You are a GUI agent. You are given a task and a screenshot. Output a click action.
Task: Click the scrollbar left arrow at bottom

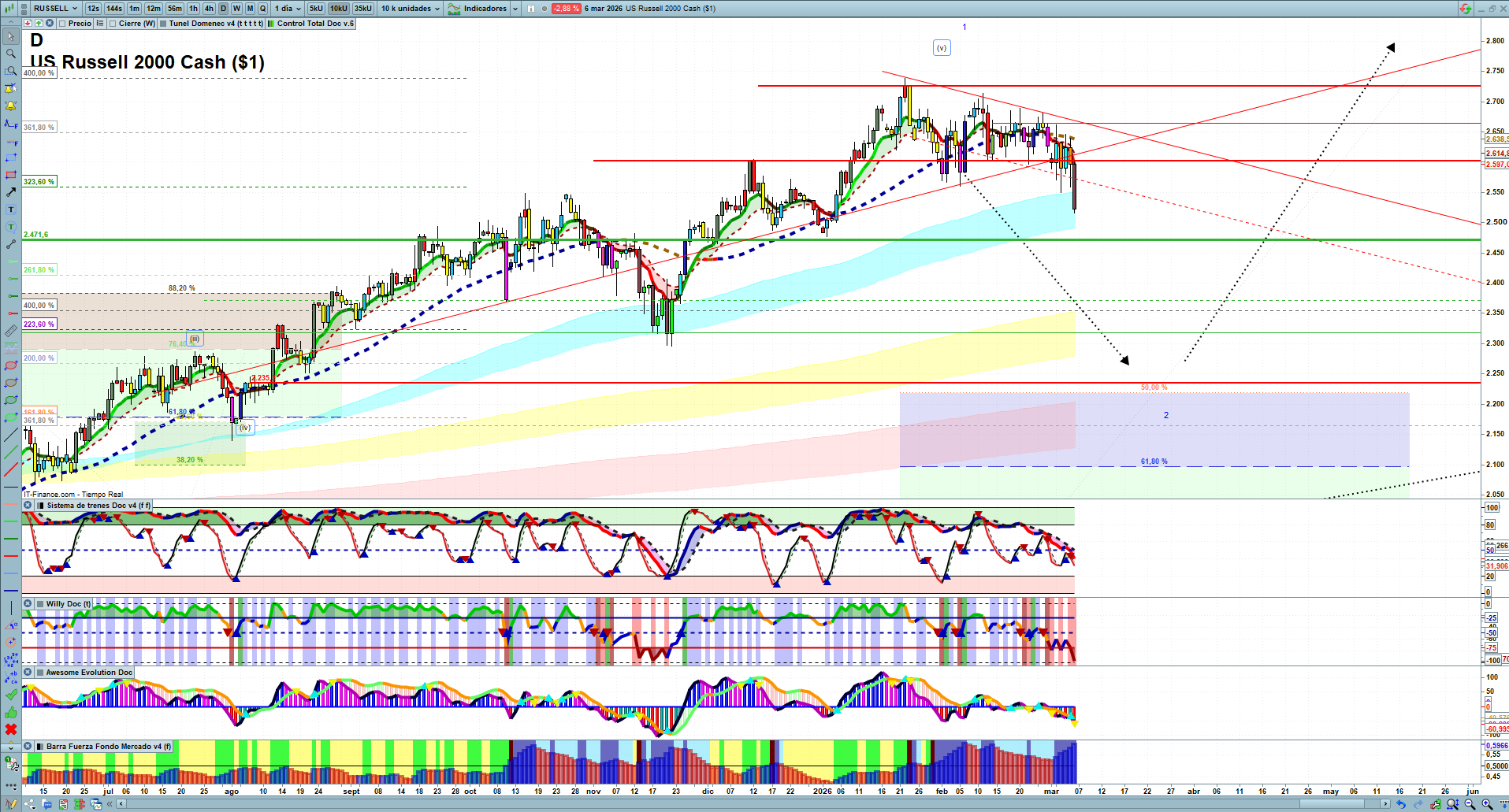121,804
